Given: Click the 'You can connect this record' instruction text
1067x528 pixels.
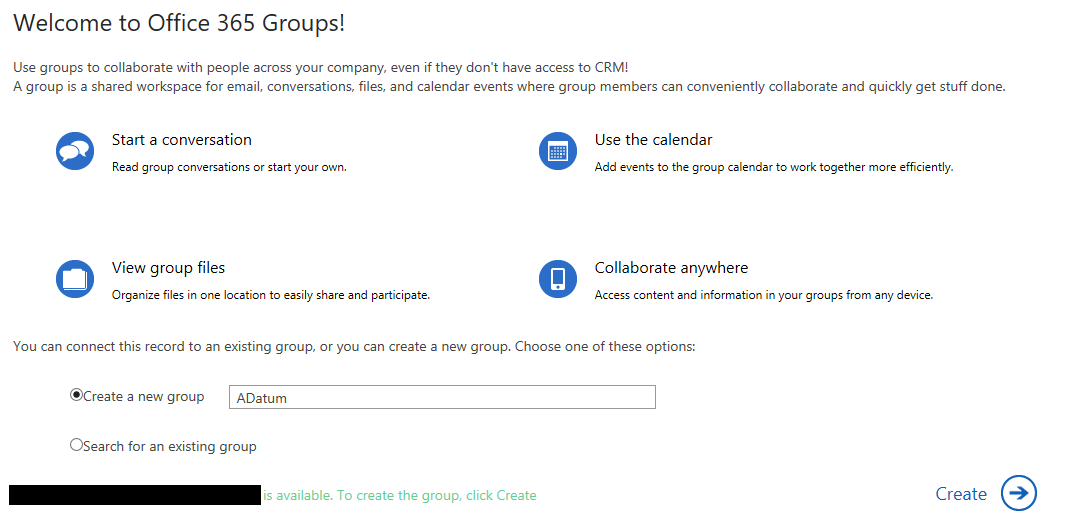Looking at the screenshot, I should [354, 346].
